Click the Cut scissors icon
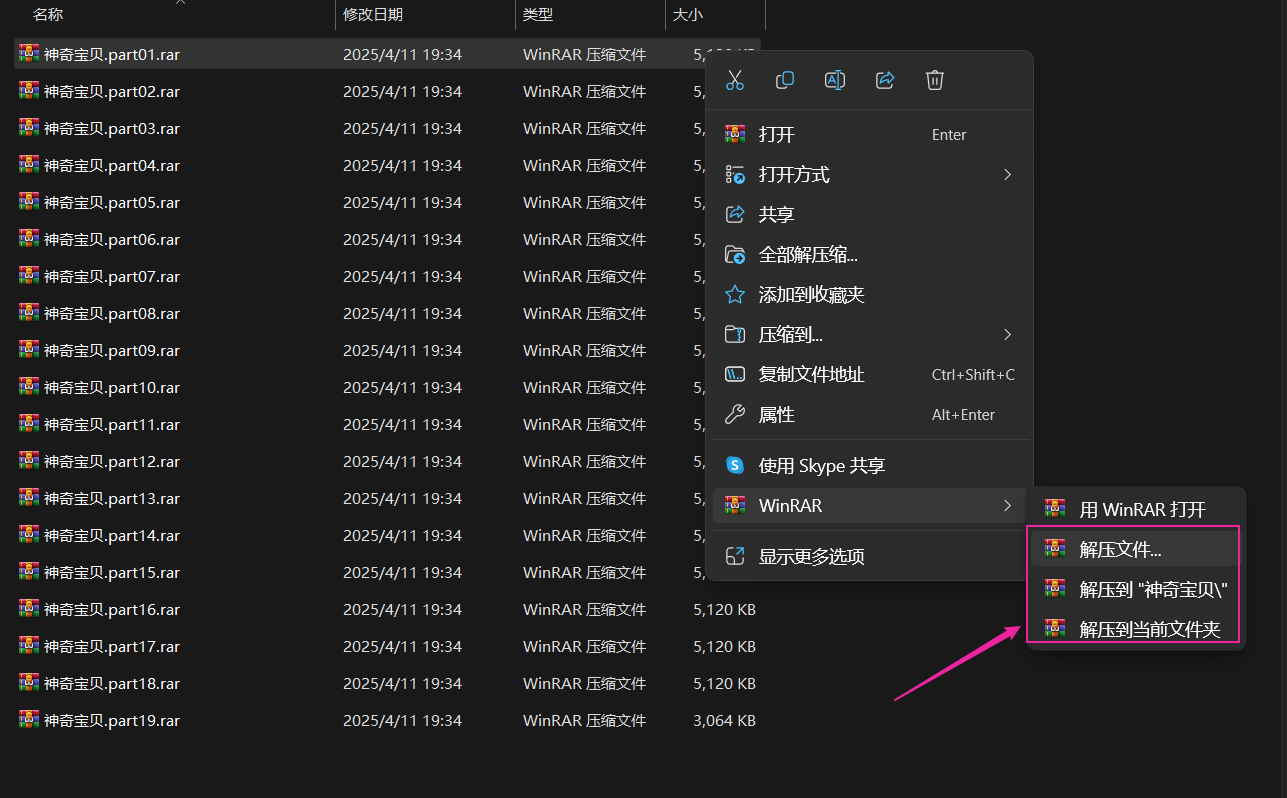Viewport: 1287px width, 798px height. pos(735,80)
